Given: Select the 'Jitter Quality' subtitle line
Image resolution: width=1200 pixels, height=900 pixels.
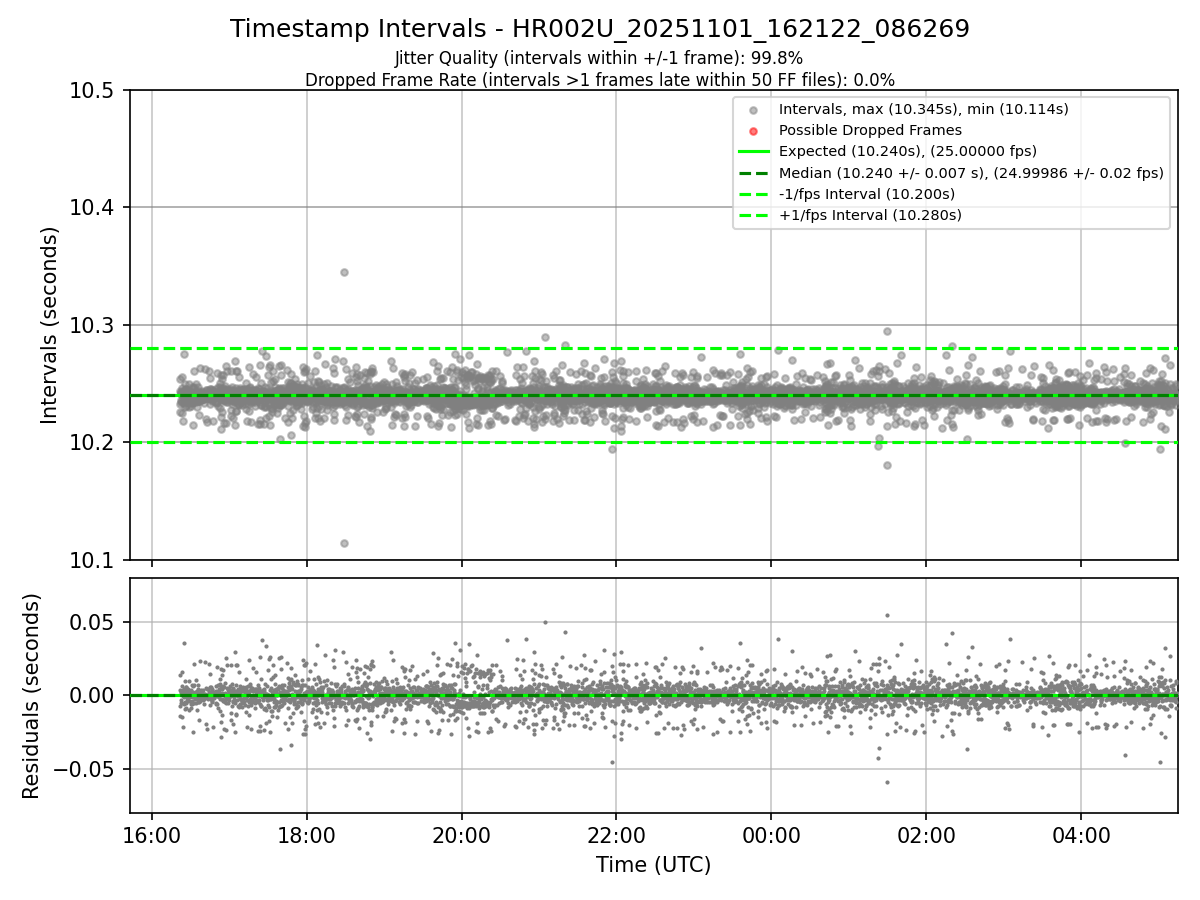Looking at the screenshot, I should click(599, 59).
